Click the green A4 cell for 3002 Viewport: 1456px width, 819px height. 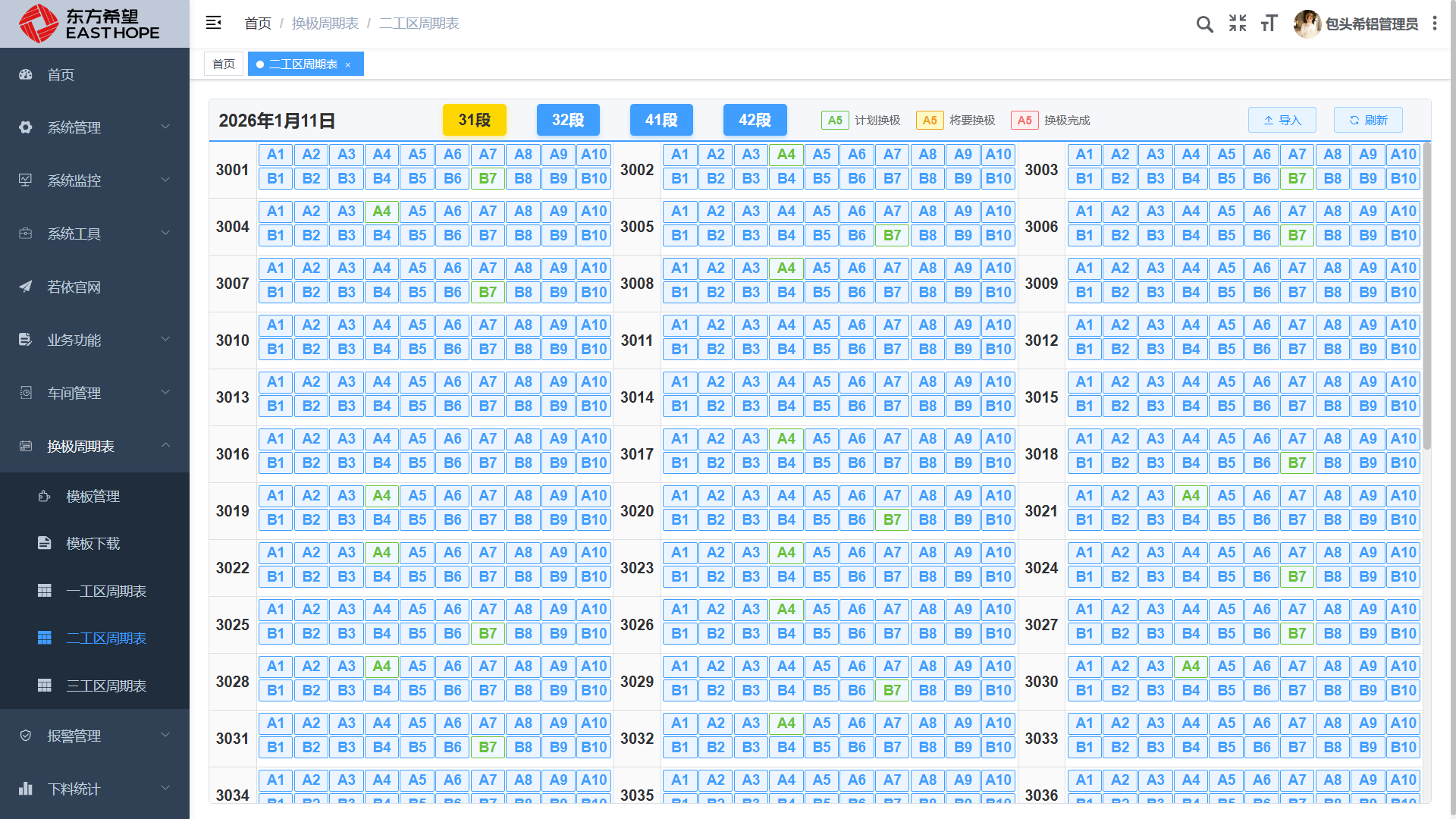coord(786,155)
